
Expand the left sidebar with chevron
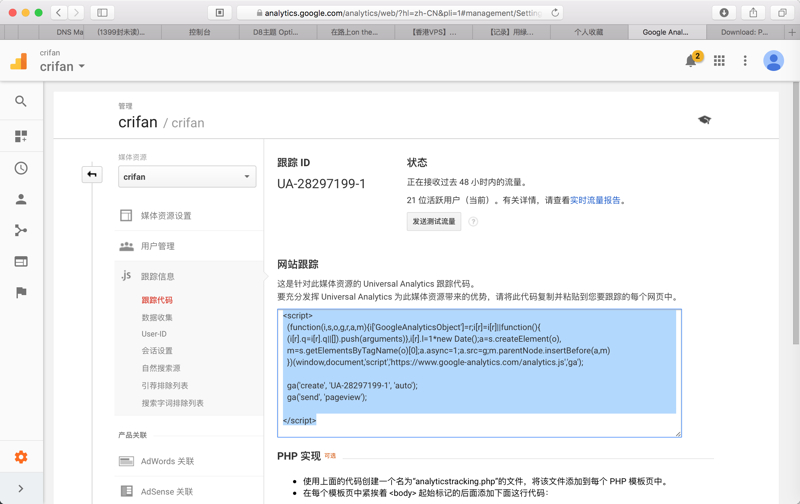tap(21, 489)
